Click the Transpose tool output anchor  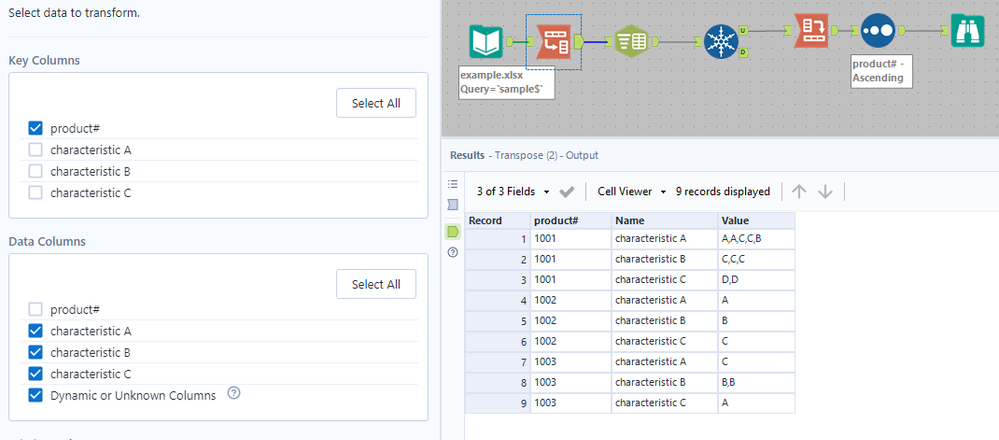pos(579,42)
